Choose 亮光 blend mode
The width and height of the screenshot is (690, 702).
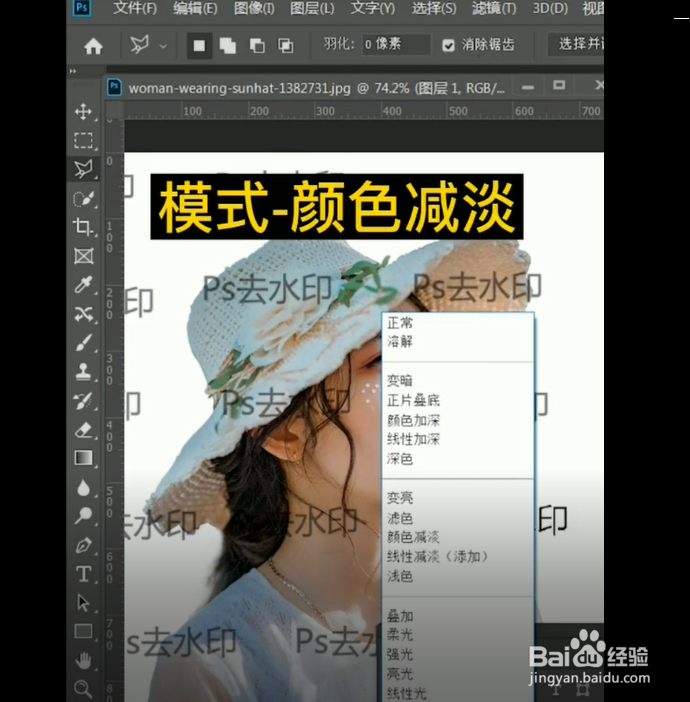tap(400, 674)
